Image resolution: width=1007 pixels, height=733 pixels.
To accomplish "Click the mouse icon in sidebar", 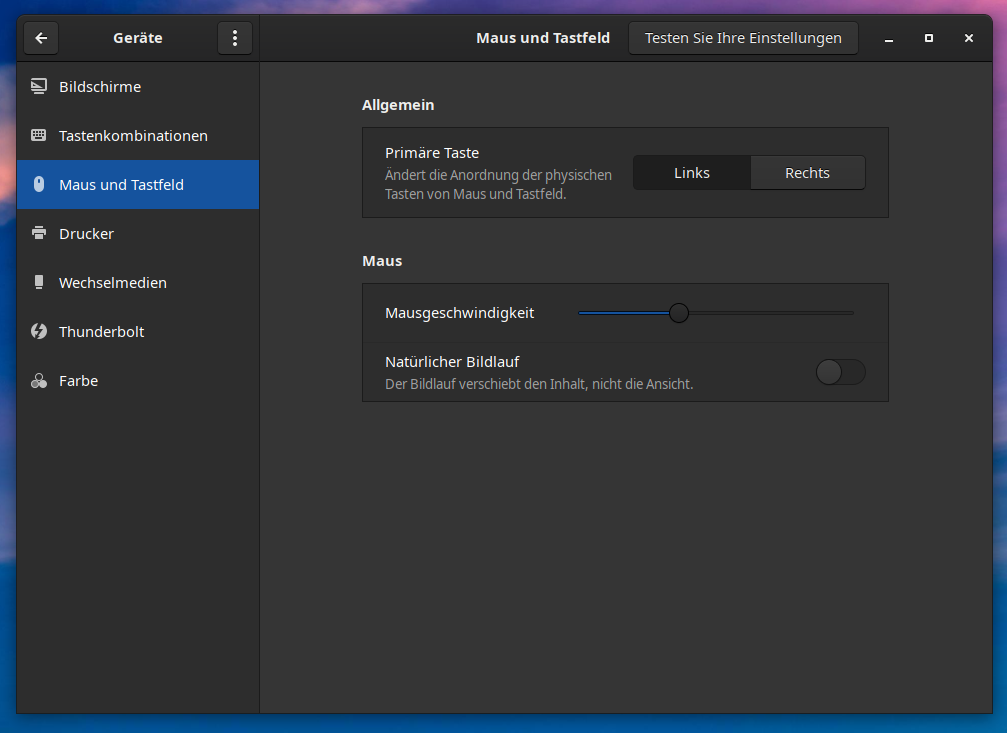I will (39, 184).
